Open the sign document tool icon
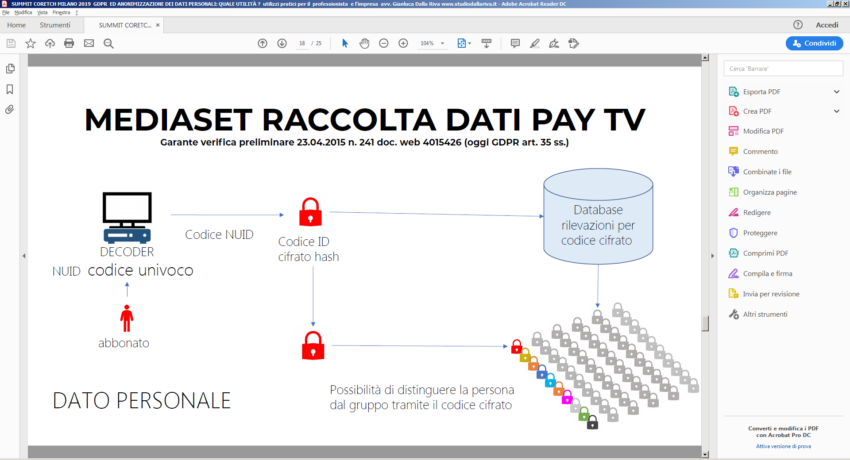 click(554, 43)
